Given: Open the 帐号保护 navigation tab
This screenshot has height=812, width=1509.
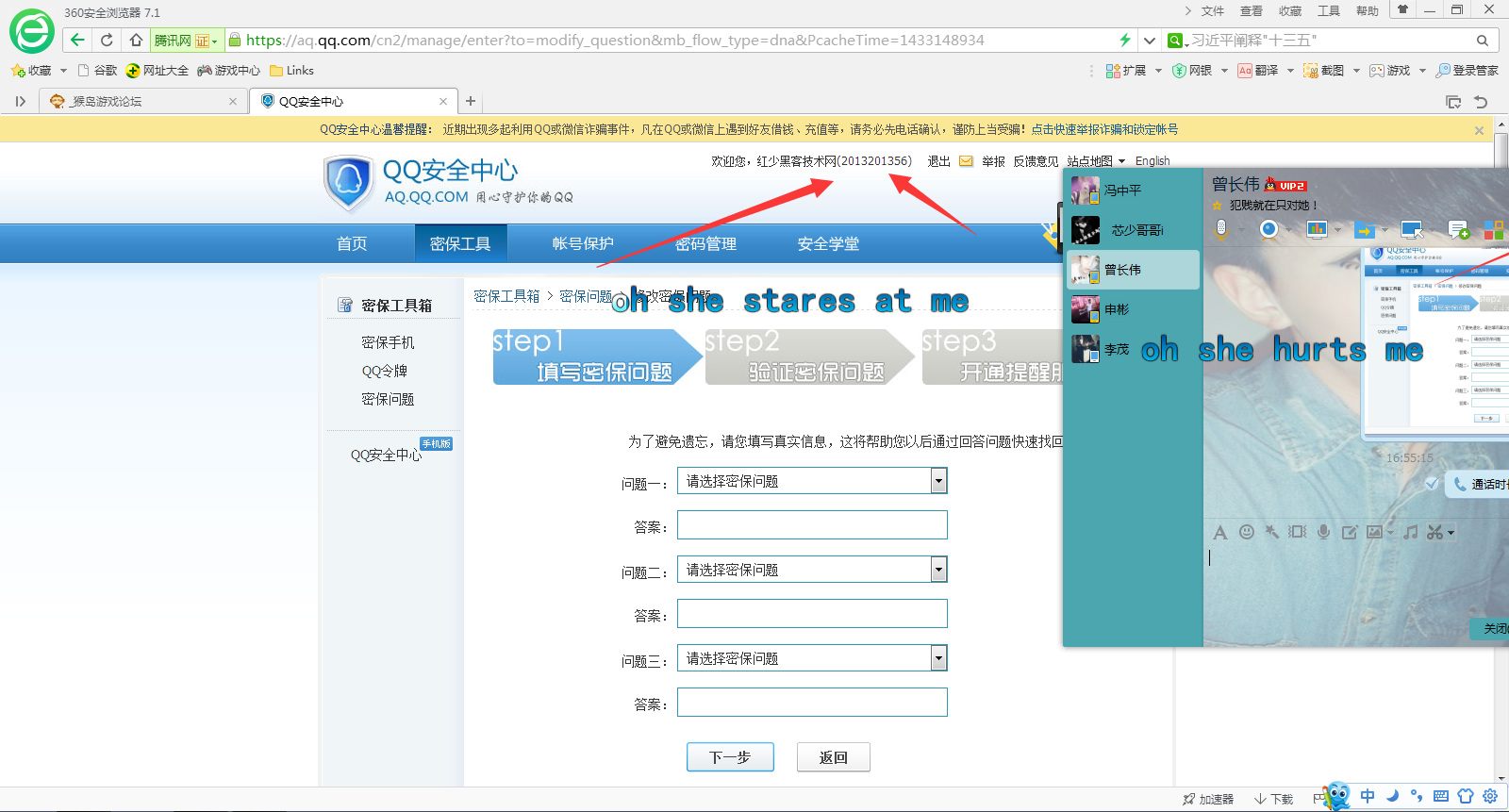Looking at the screenshot, I should 583,243.
